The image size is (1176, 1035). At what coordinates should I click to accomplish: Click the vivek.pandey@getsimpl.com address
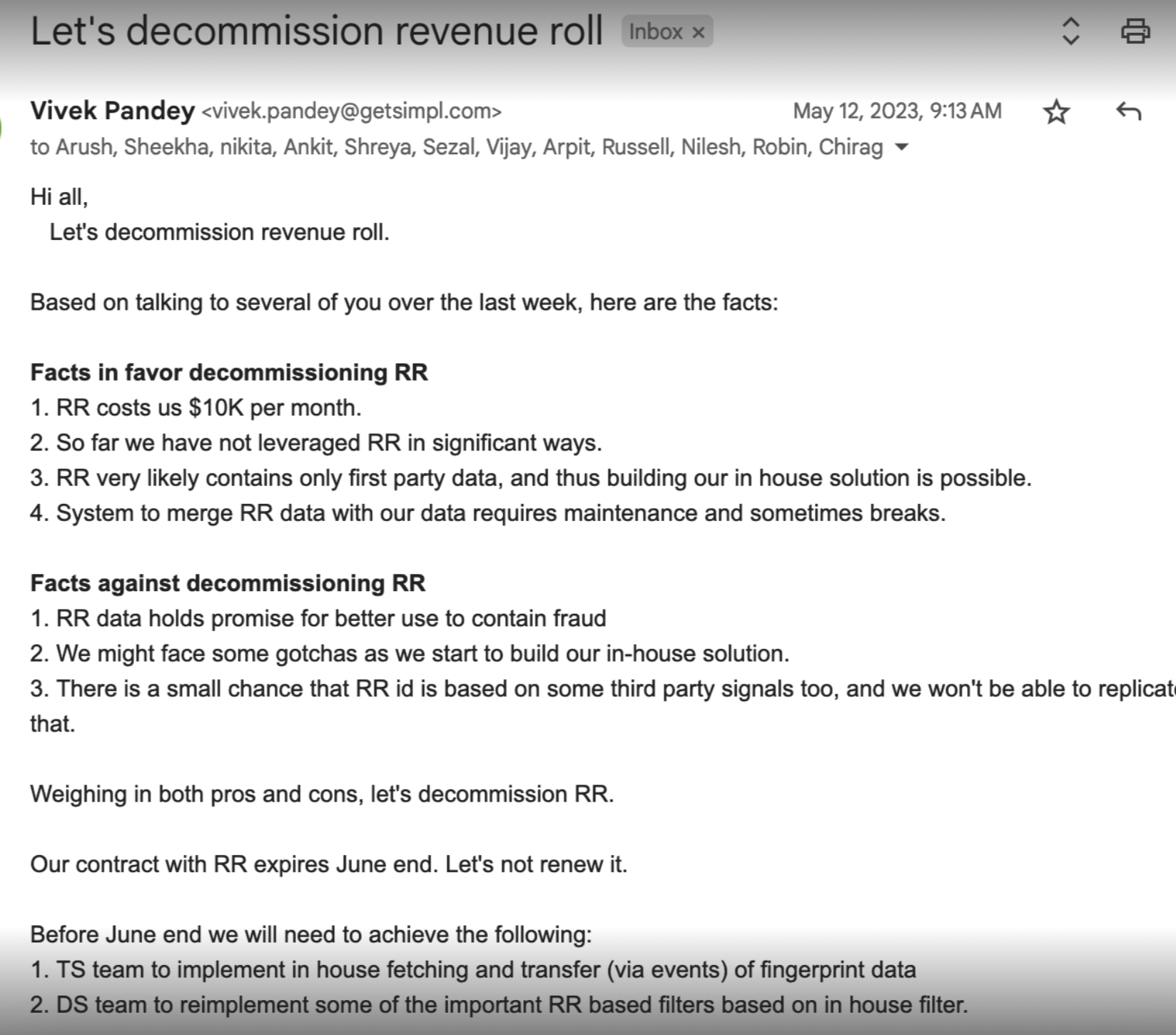pyautogui.click(x=352, y=111)
